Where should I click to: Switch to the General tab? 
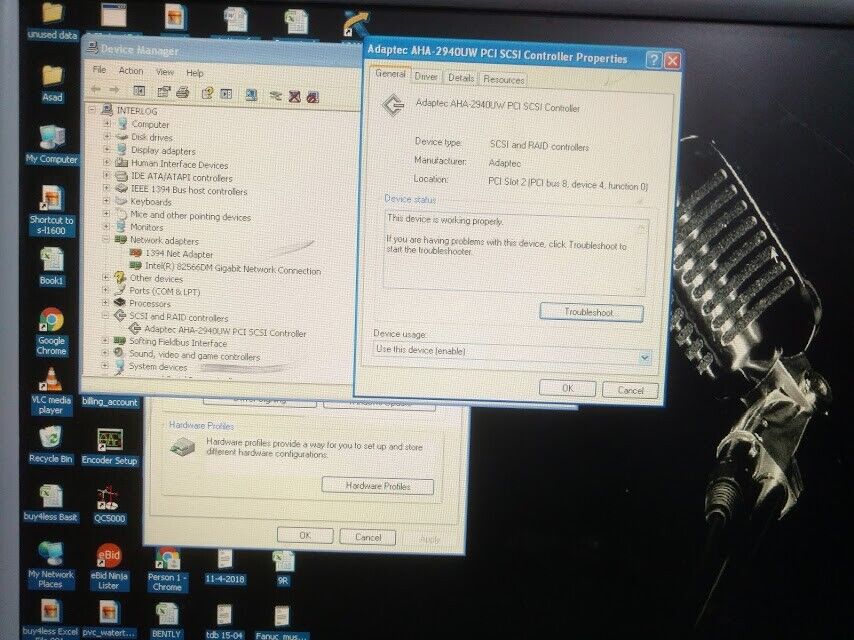click(x=390, y=74)
